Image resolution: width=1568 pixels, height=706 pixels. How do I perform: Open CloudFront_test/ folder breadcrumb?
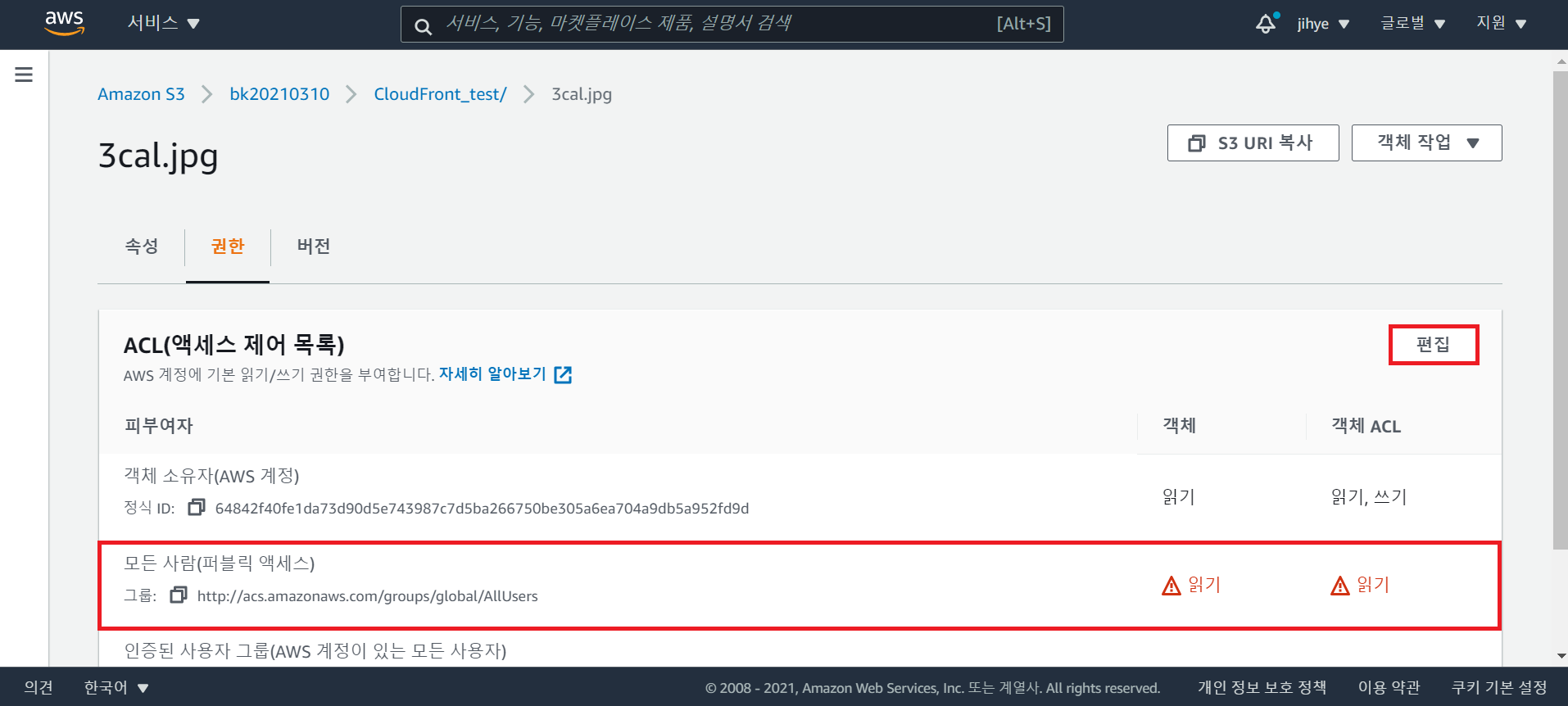point(440,94)
